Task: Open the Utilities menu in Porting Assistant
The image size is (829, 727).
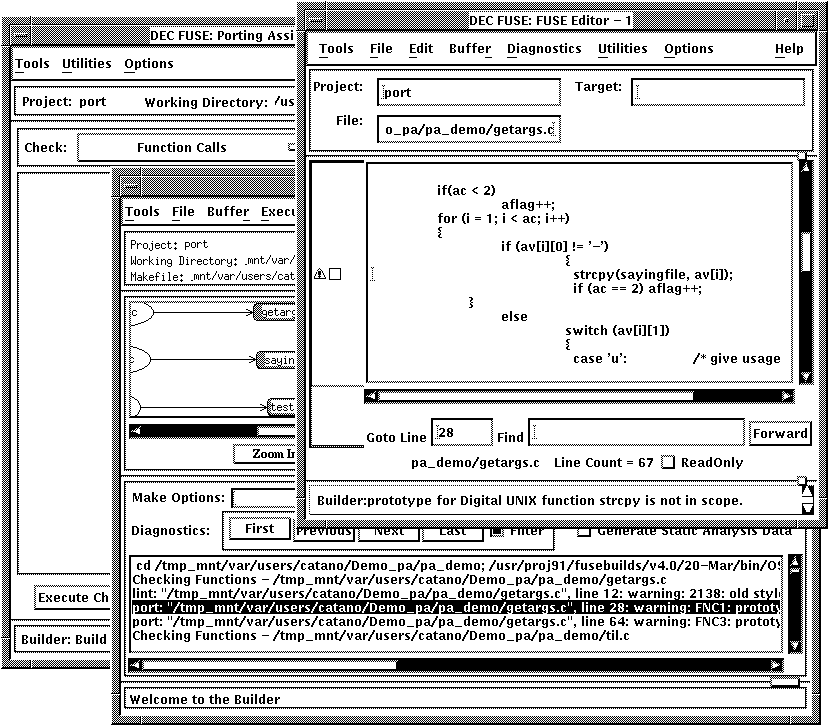Action: click(x=87, y=64)
